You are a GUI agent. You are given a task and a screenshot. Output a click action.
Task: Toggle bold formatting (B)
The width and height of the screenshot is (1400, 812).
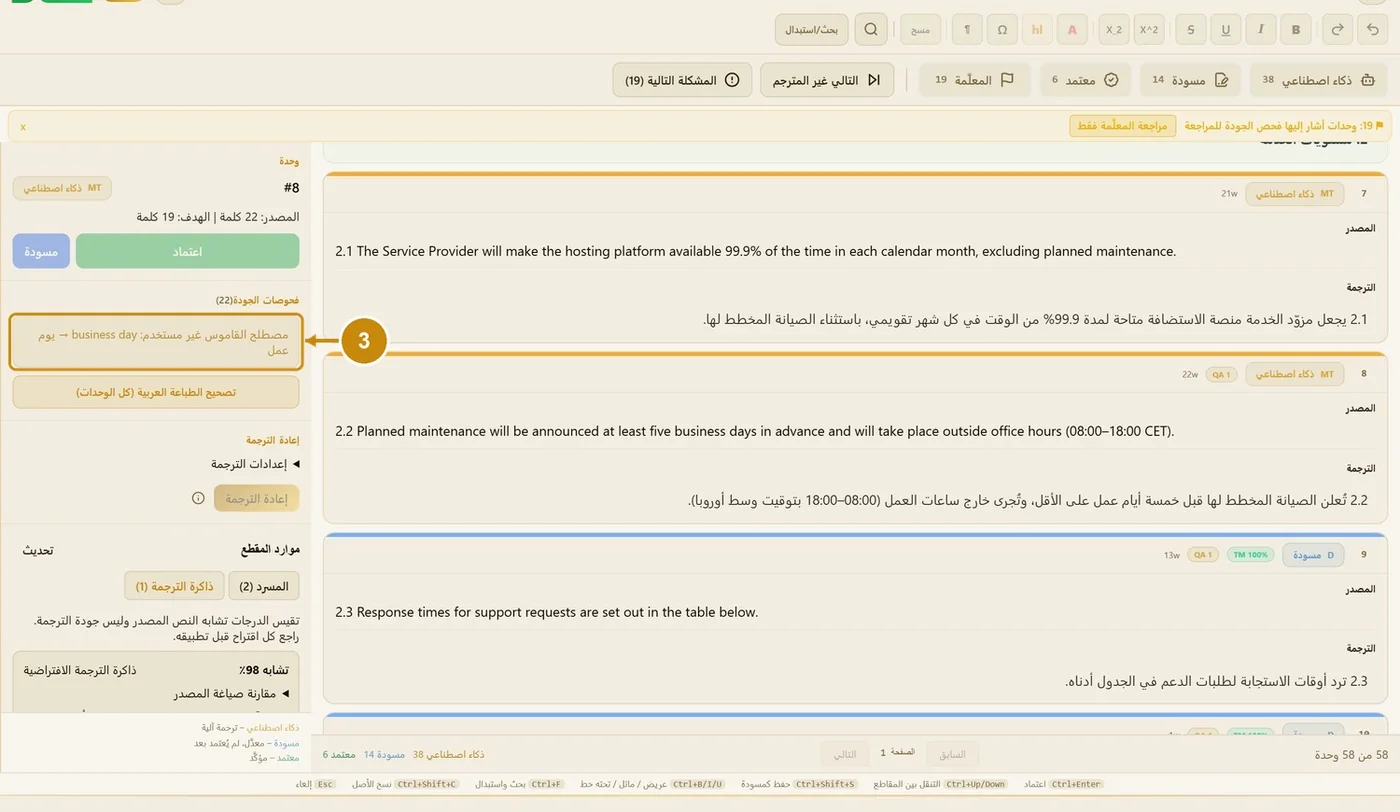coord(1296,30)
